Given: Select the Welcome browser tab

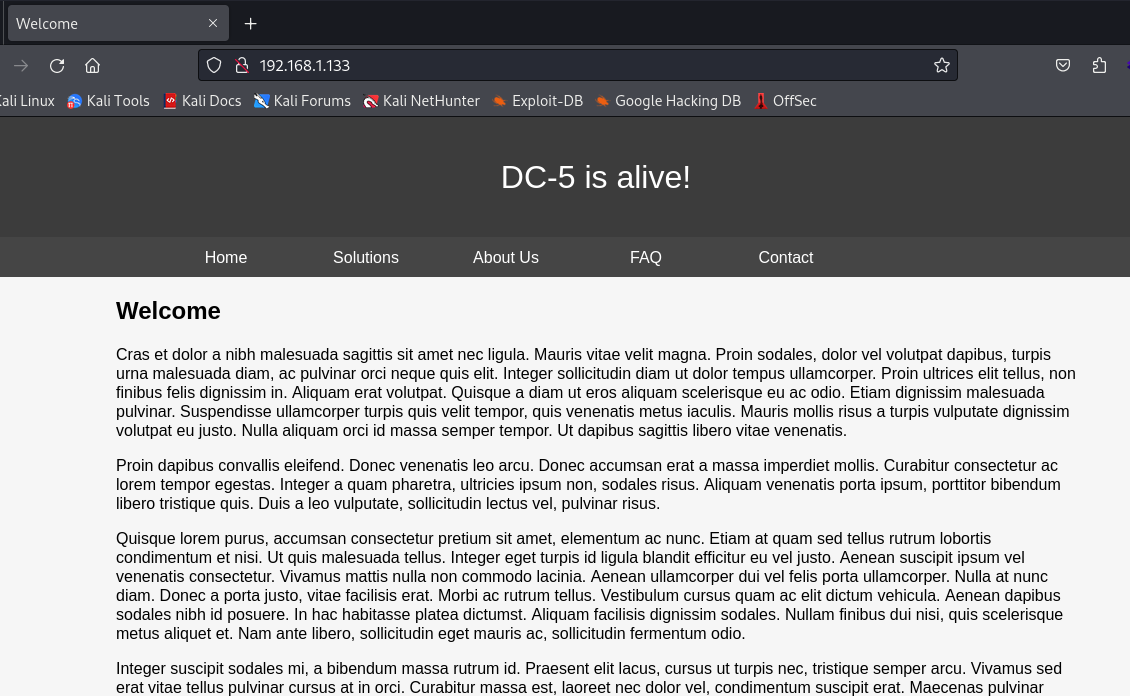Looking at the screenshot, I should [x=118, y=24].
